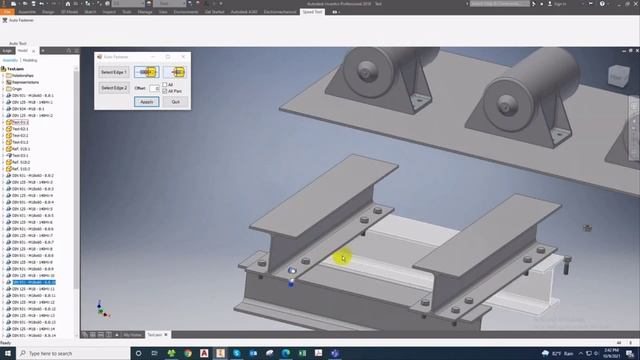The image size is (640, 360).
Task: Click the Apply button in Auto Fastener dialog
Action: pyautogui.click(x=147, y=102)
